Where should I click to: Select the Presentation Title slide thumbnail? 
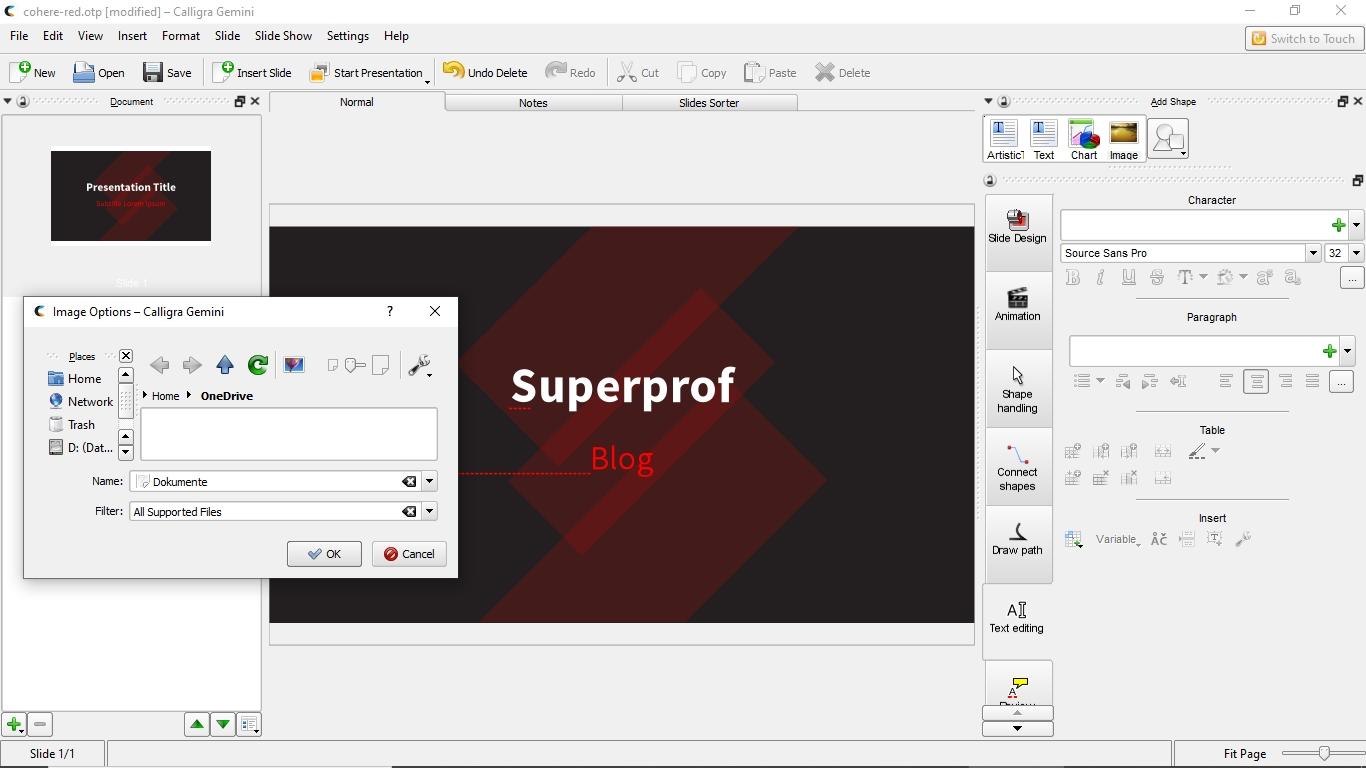131,196
